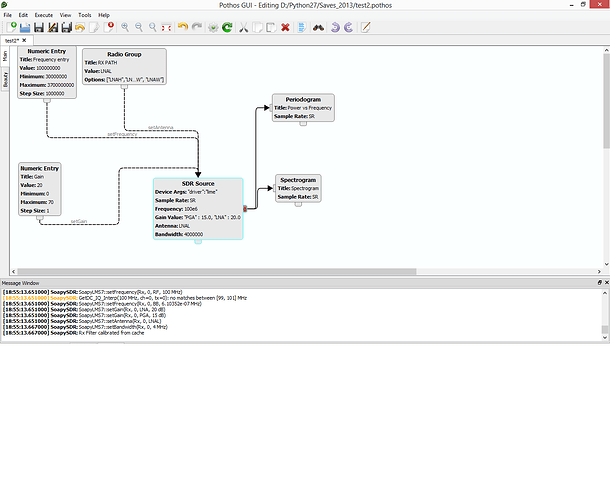This screenshot has height=500, width=610.
Task: Click the gear icon in the toolbar
Action: (212, 27)
